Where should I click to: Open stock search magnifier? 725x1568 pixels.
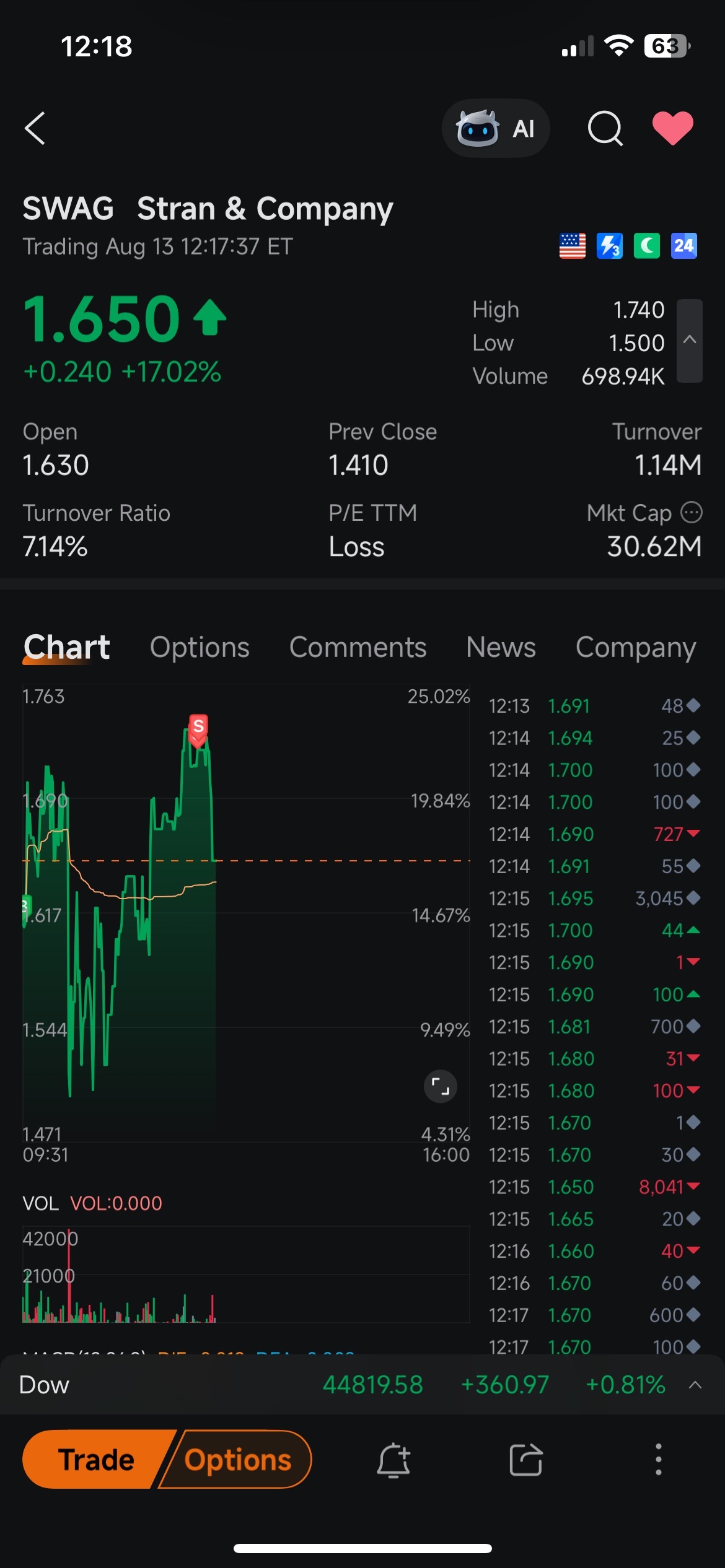click(x=605, y=128)
